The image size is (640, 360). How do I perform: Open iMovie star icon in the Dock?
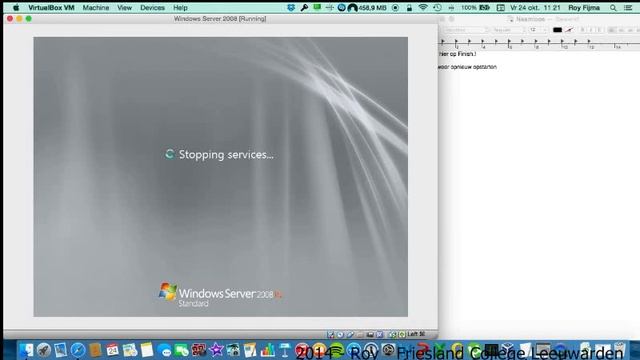[x=216, y=350]
